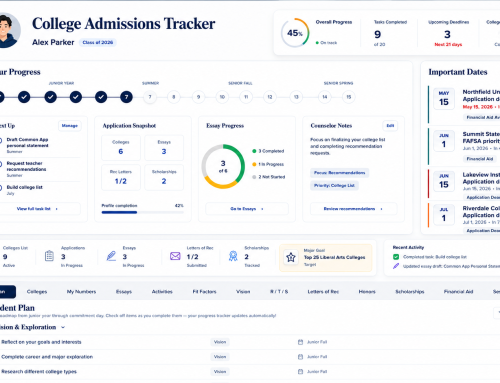The image size is (500, 383).
Task: Open the Jun 15 Lakeview date card
Action: [x=444, y=181]
